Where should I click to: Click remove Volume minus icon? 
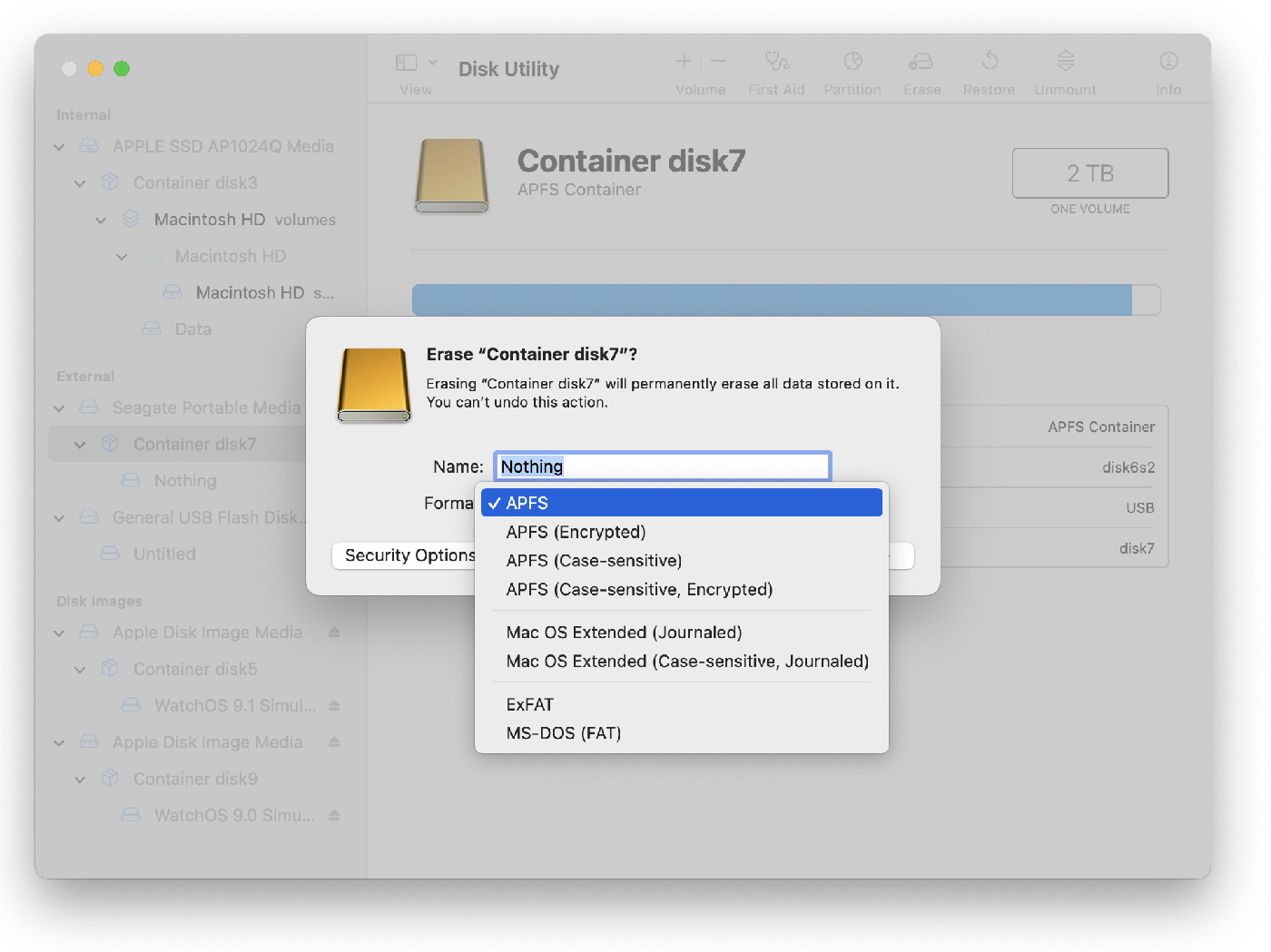click(718, 61)
